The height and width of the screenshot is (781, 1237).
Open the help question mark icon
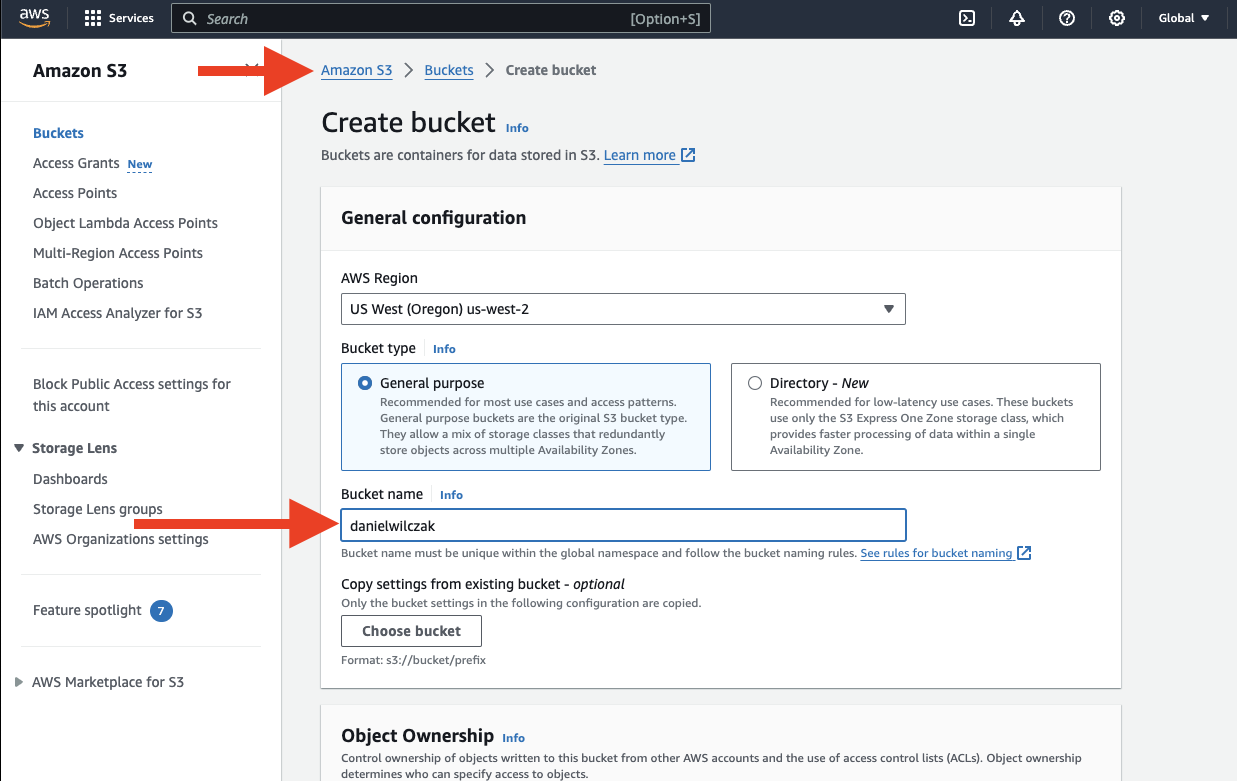1067,18
